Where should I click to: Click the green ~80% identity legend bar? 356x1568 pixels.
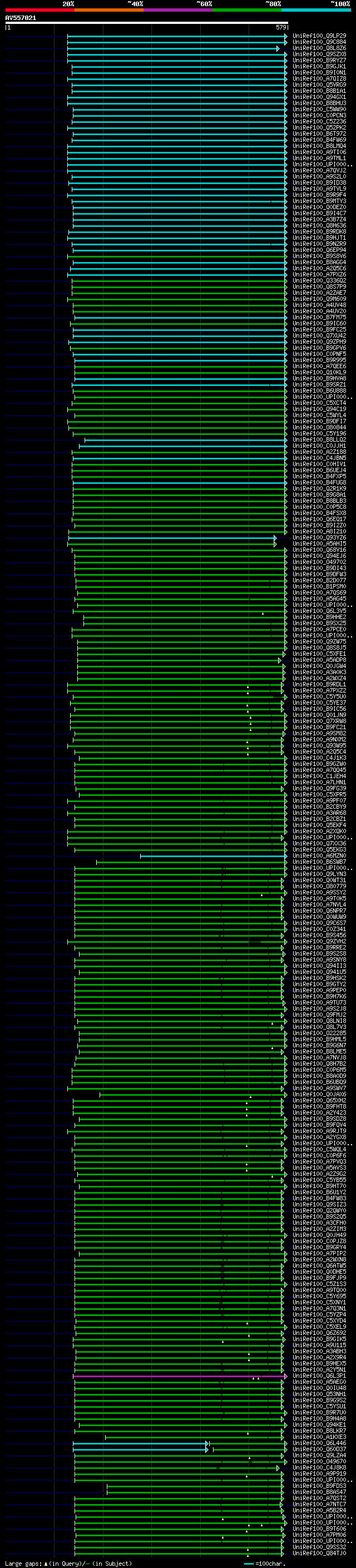pos(246,10)
